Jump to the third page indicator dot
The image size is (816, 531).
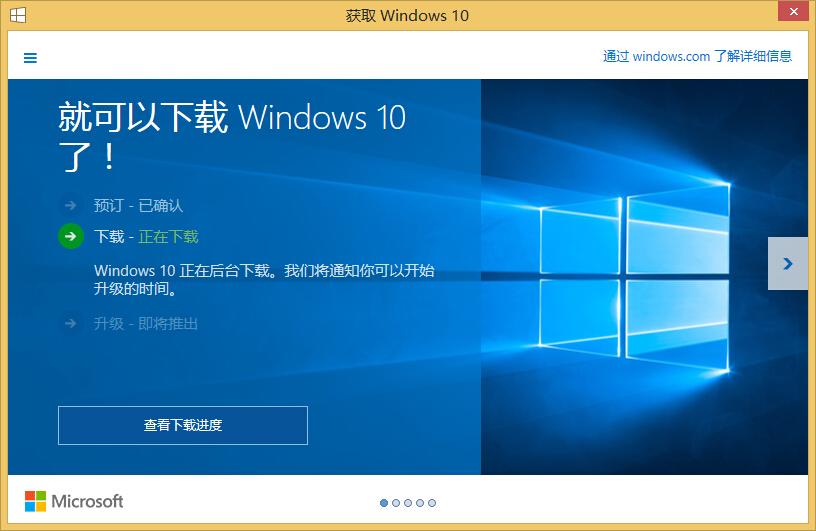(408, 503)
